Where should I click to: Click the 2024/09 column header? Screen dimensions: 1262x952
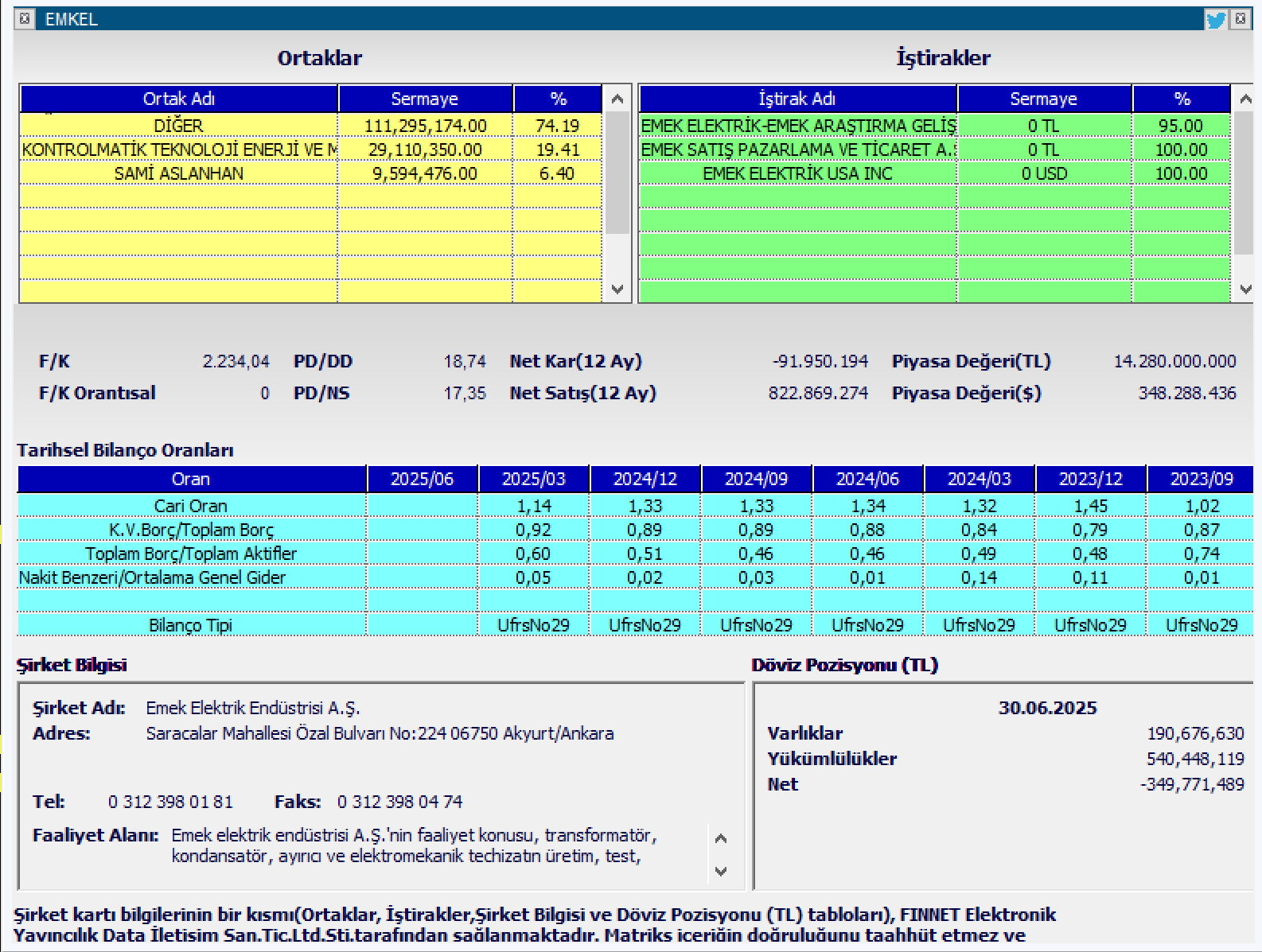(x=756, y=479)
